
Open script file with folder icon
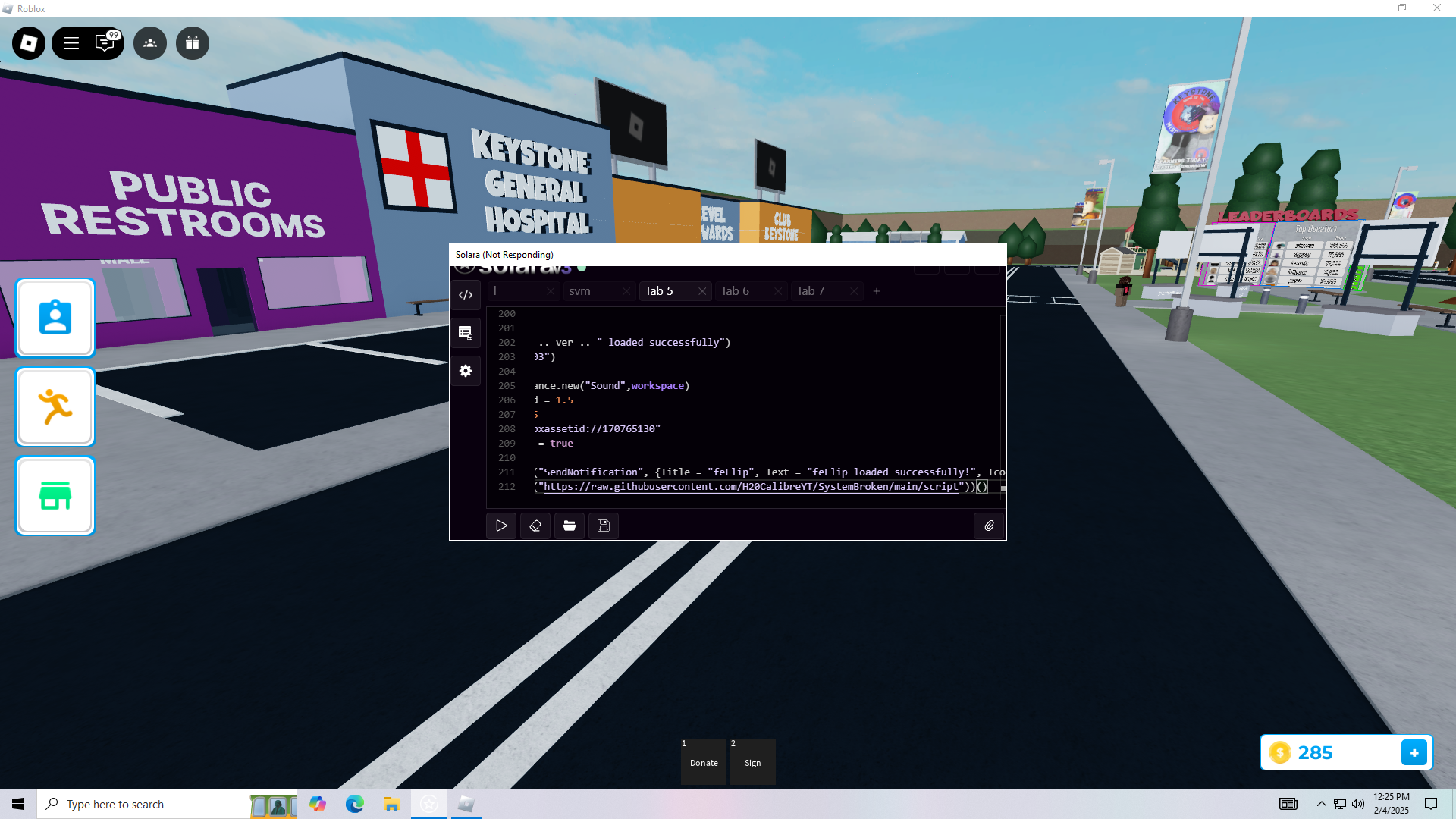tap(570, 526)
